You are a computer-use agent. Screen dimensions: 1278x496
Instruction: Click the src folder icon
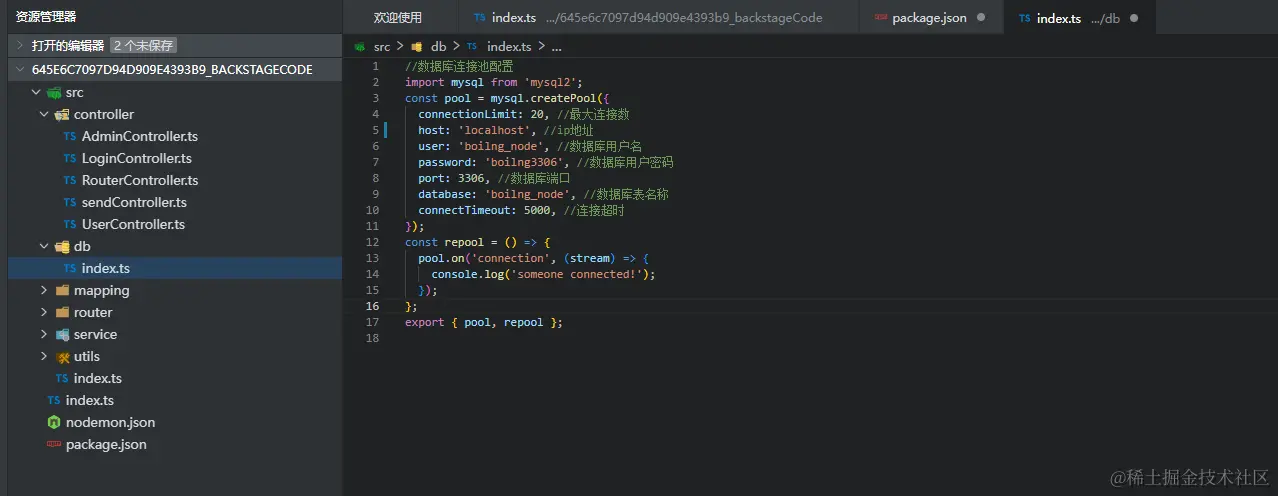click(54, 92)
